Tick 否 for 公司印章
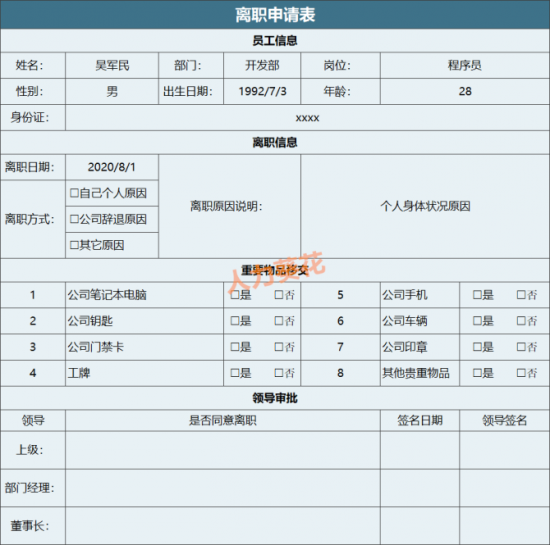 521,347
